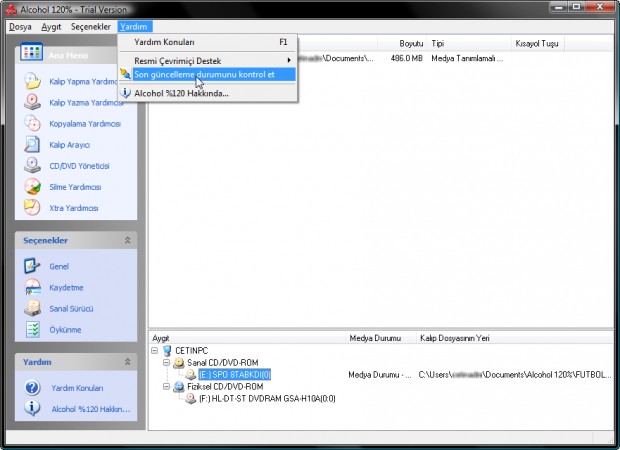Screen dimensions: 620x450
Task: Click the Kaydetme disc icon
Action: coord(32,287)
